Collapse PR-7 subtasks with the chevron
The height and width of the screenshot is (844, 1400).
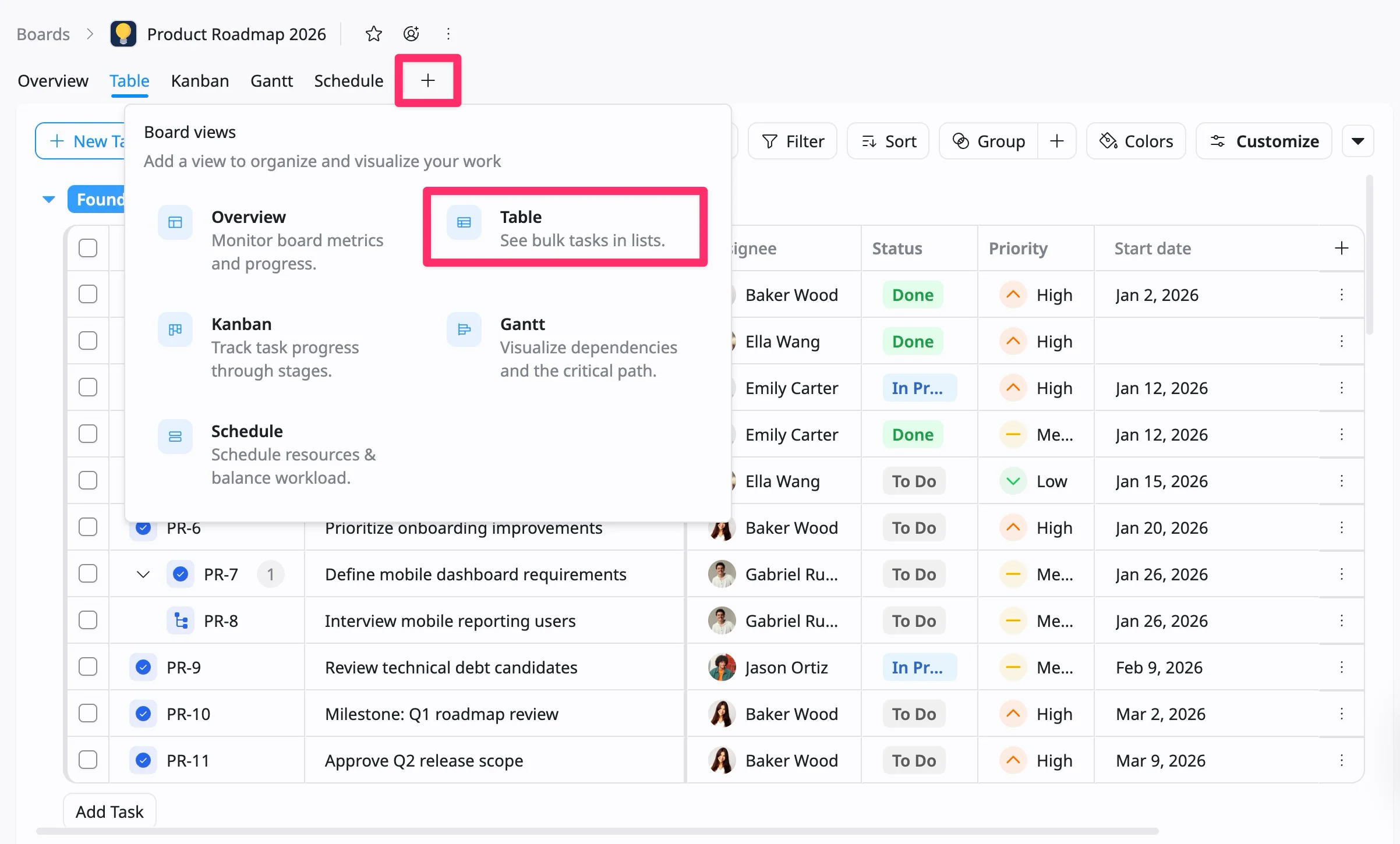click(143, 575)
